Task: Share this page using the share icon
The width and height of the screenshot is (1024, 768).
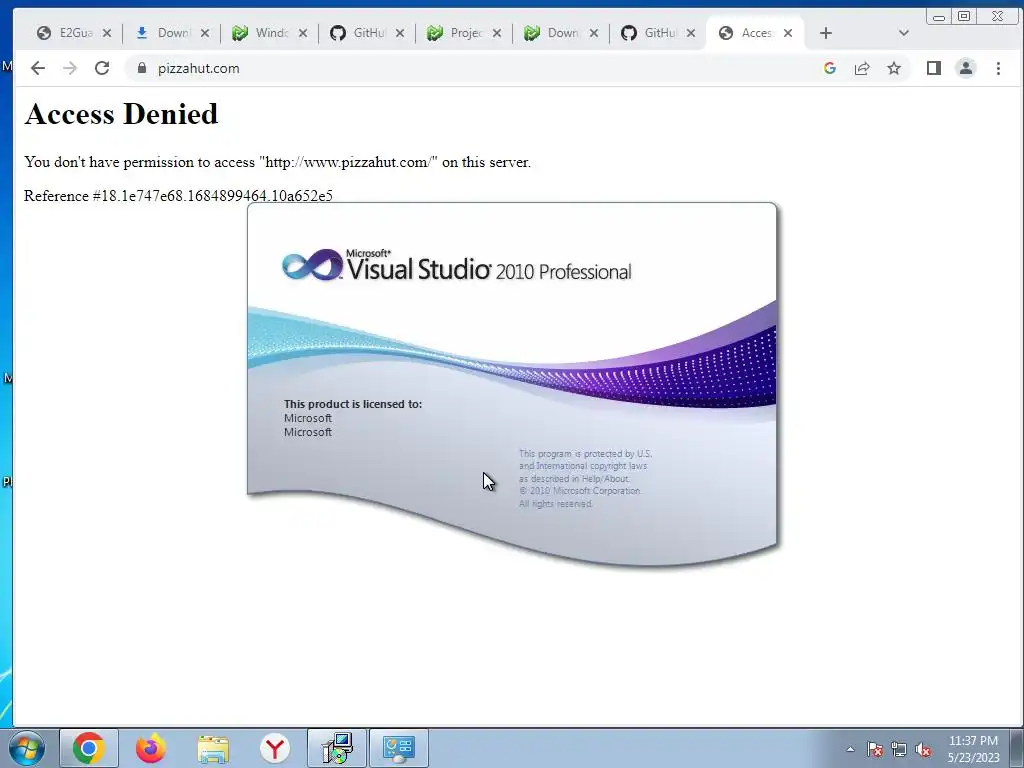Action: pyautogui.click(x=862, y=68)
